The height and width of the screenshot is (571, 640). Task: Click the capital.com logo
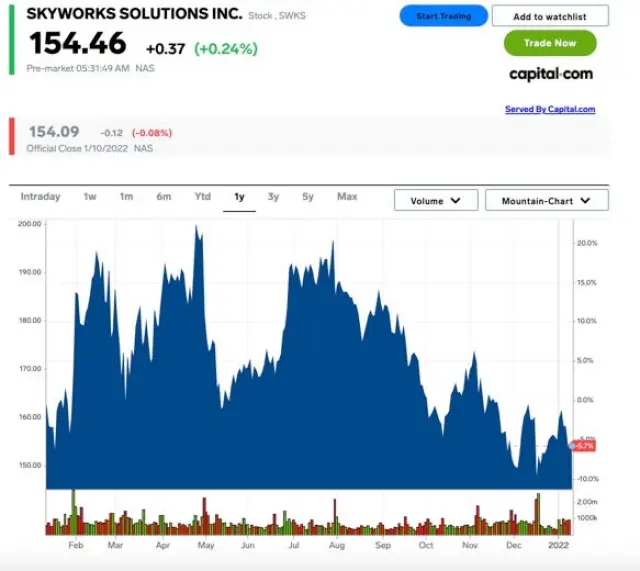(550, 74)
